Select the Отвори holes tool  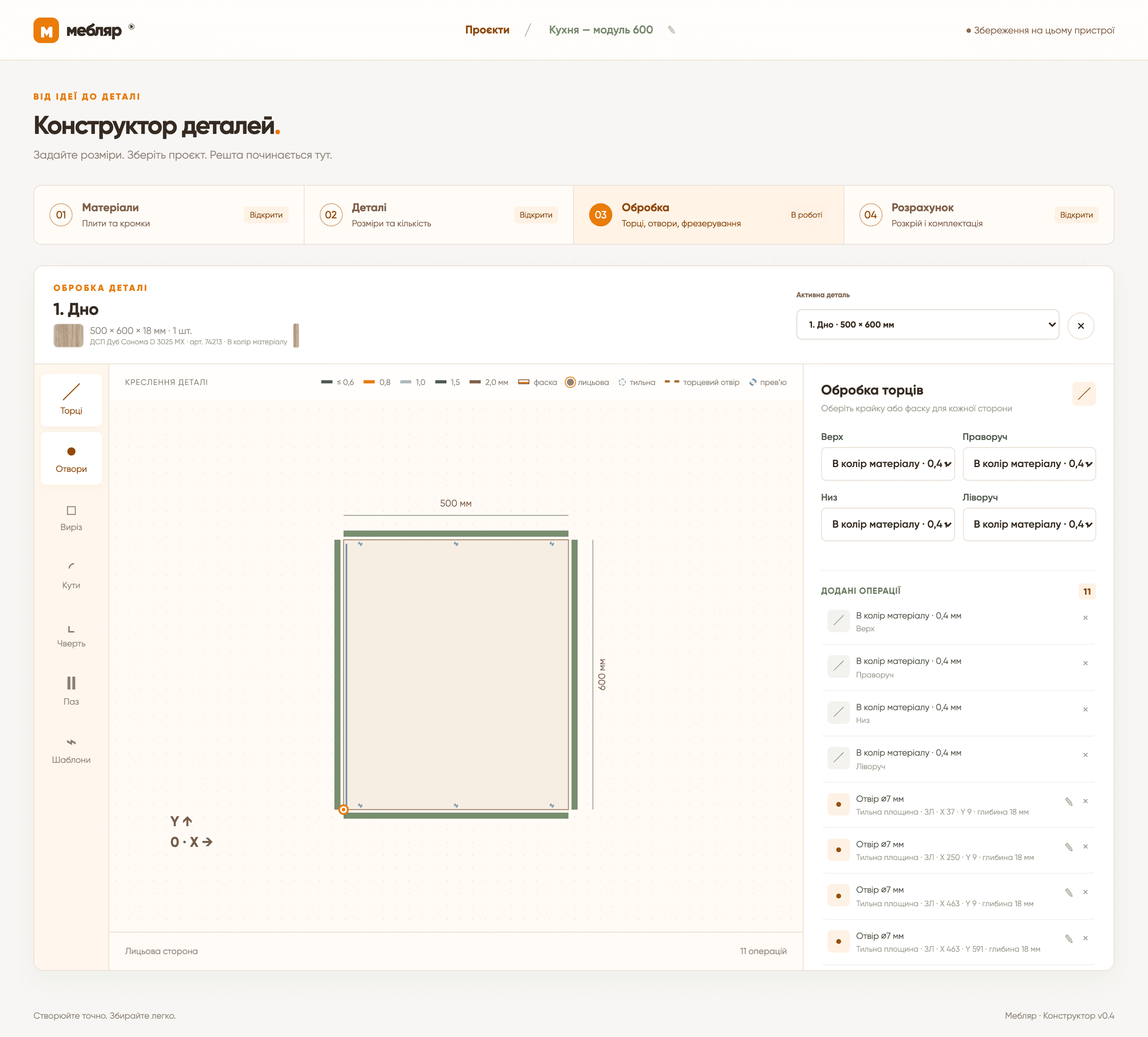click(x=71, y=458)
